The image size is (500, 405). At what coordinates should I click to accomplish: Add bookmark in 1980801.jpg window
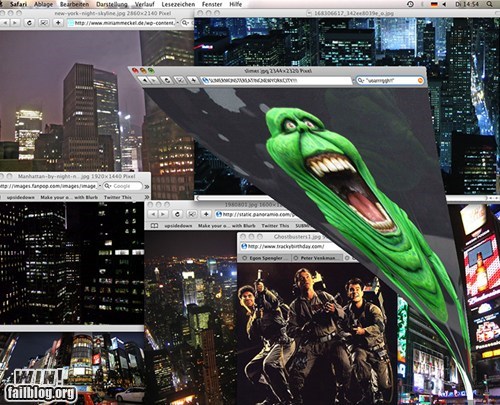[x=206, y=214]
